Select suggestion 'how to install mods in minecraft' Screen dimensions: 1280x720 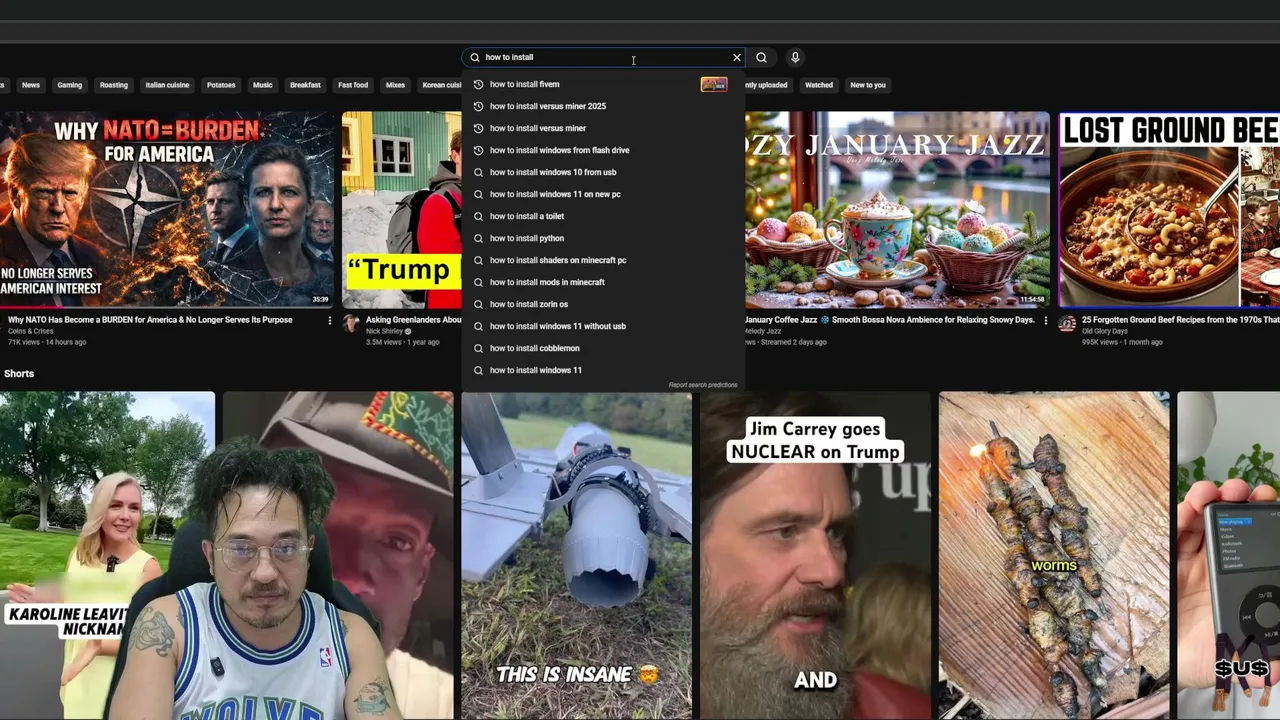pyautogui.click(x=603, y=282)
